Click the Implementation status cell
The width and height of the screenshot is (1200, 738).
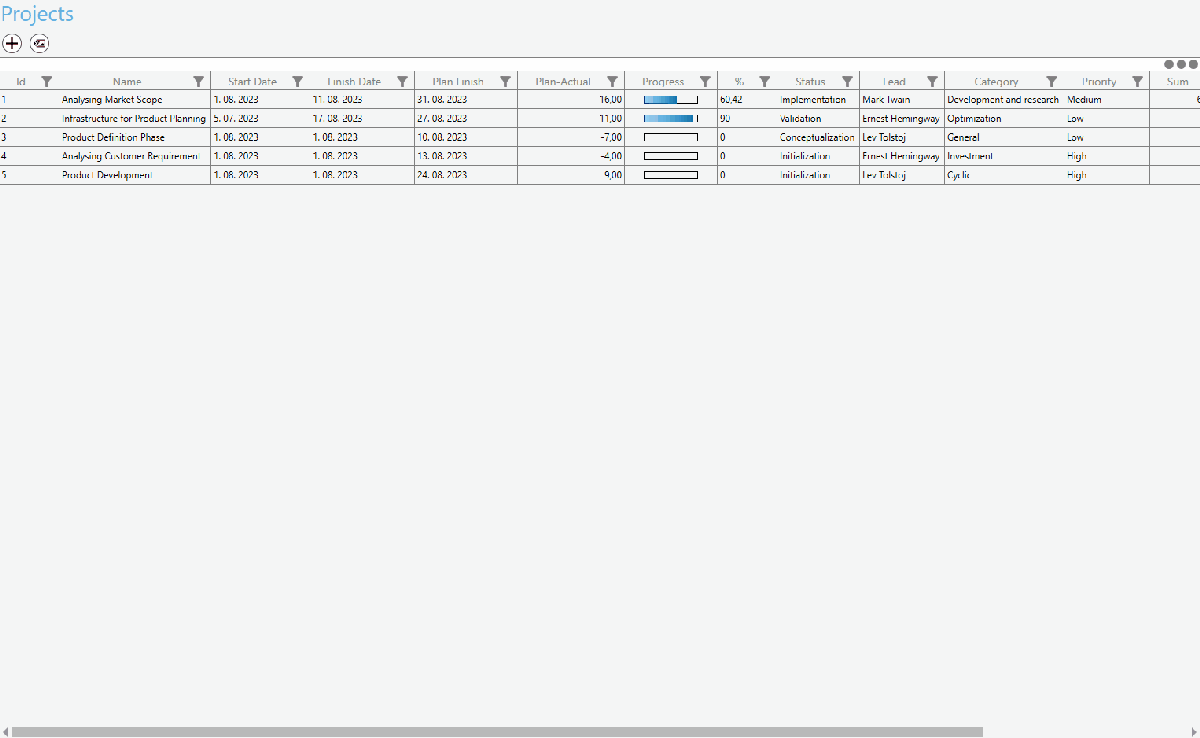[813, 100]
